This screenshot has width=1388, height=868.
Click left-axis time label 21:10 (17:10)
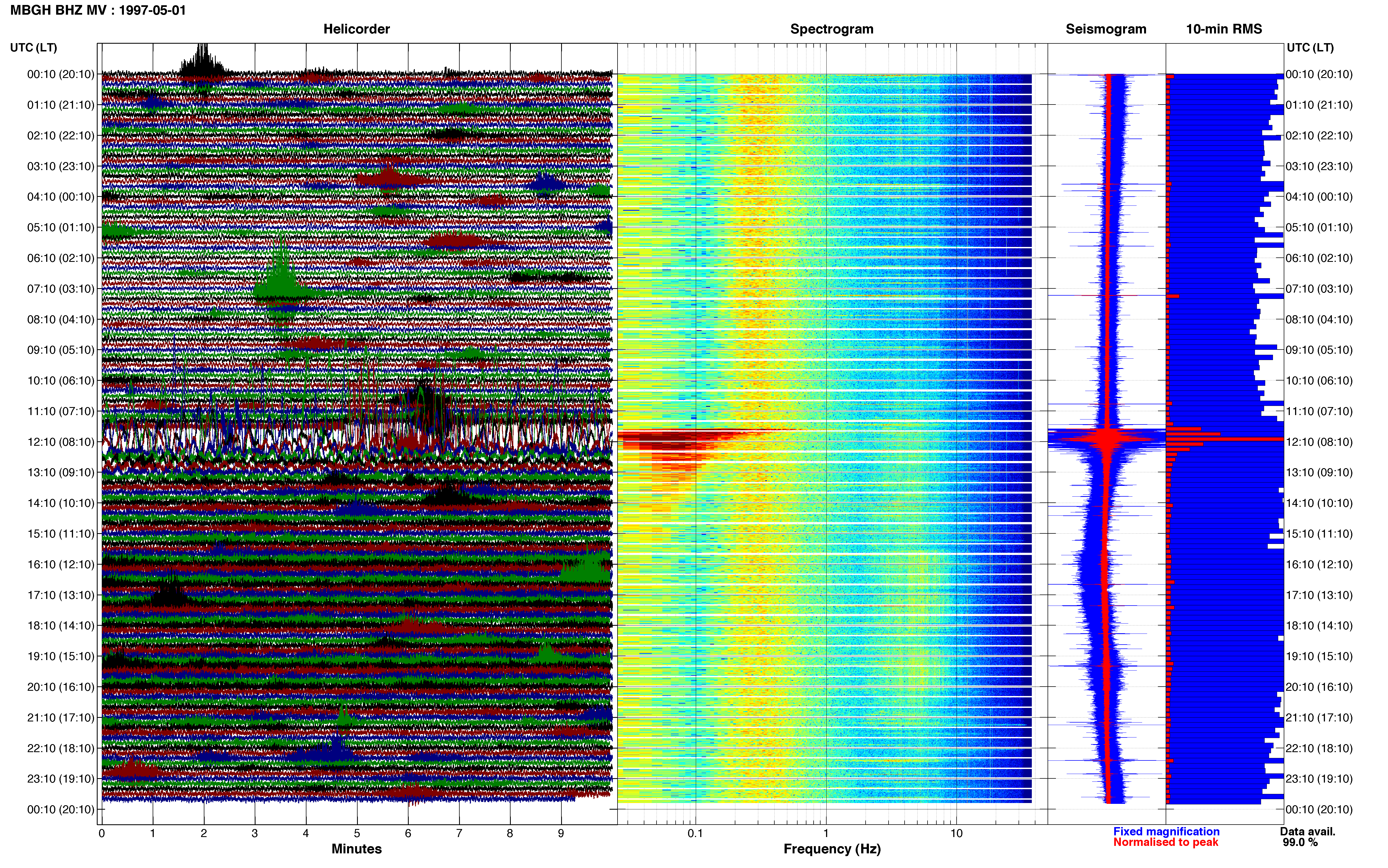[x=61, y=718]
